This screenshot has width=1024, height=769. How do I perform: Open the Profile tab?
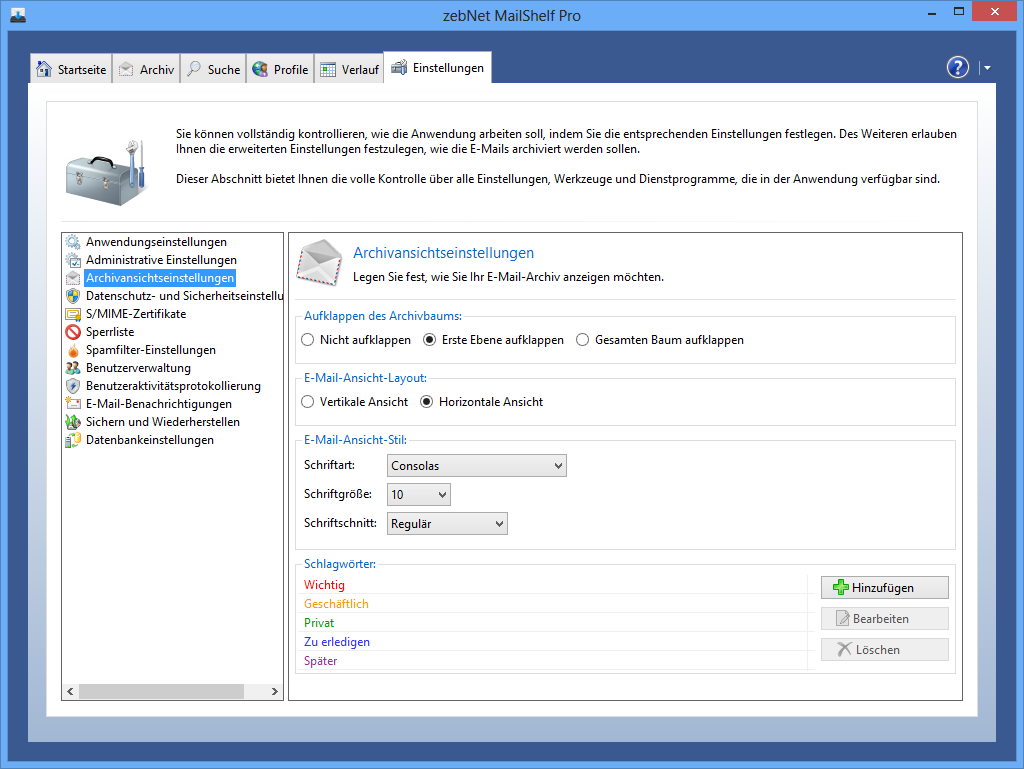pyautogui.click(x=280, y=69)
